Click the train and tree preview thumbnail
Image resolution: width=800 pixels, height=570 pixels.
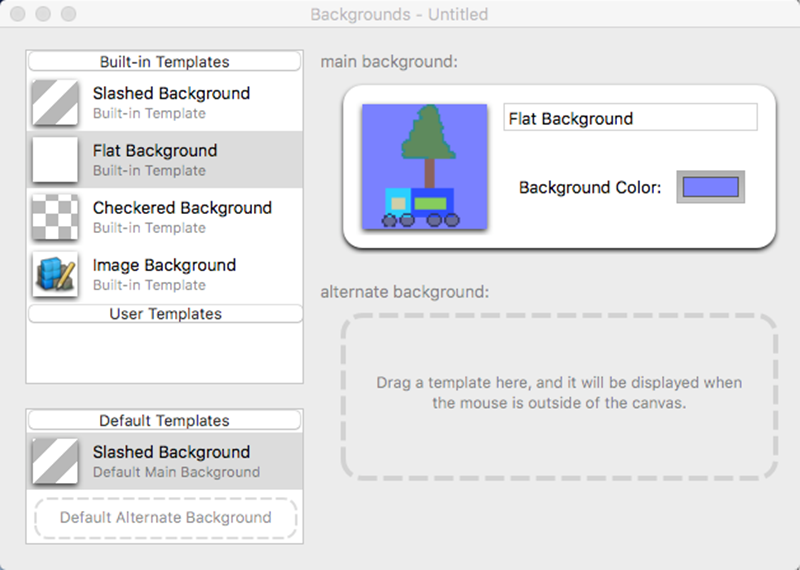[x=424, y=167]
